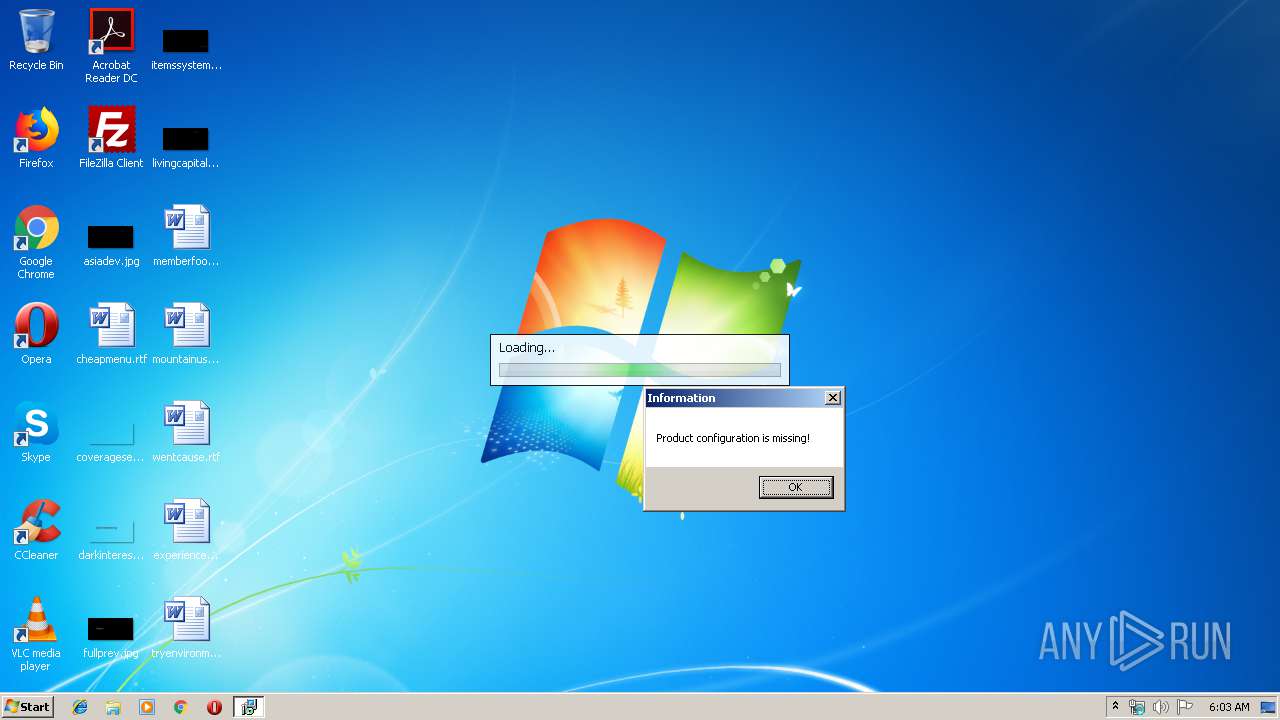Select the mountainus Word document
The image size is (1280, 720).
tap(186, 335)
